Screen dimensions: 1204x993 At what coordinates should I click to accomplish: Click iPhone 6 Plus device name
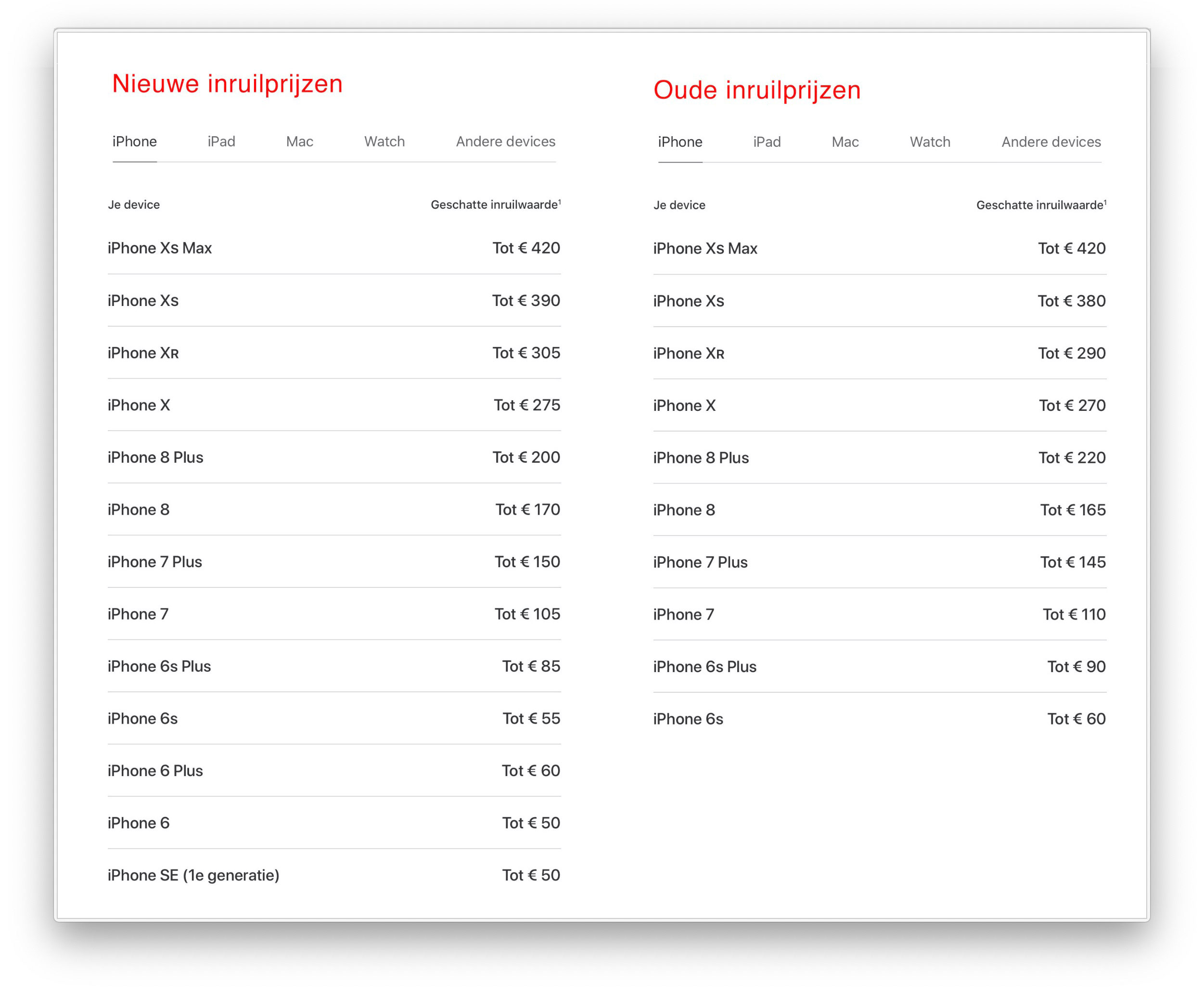155,771
